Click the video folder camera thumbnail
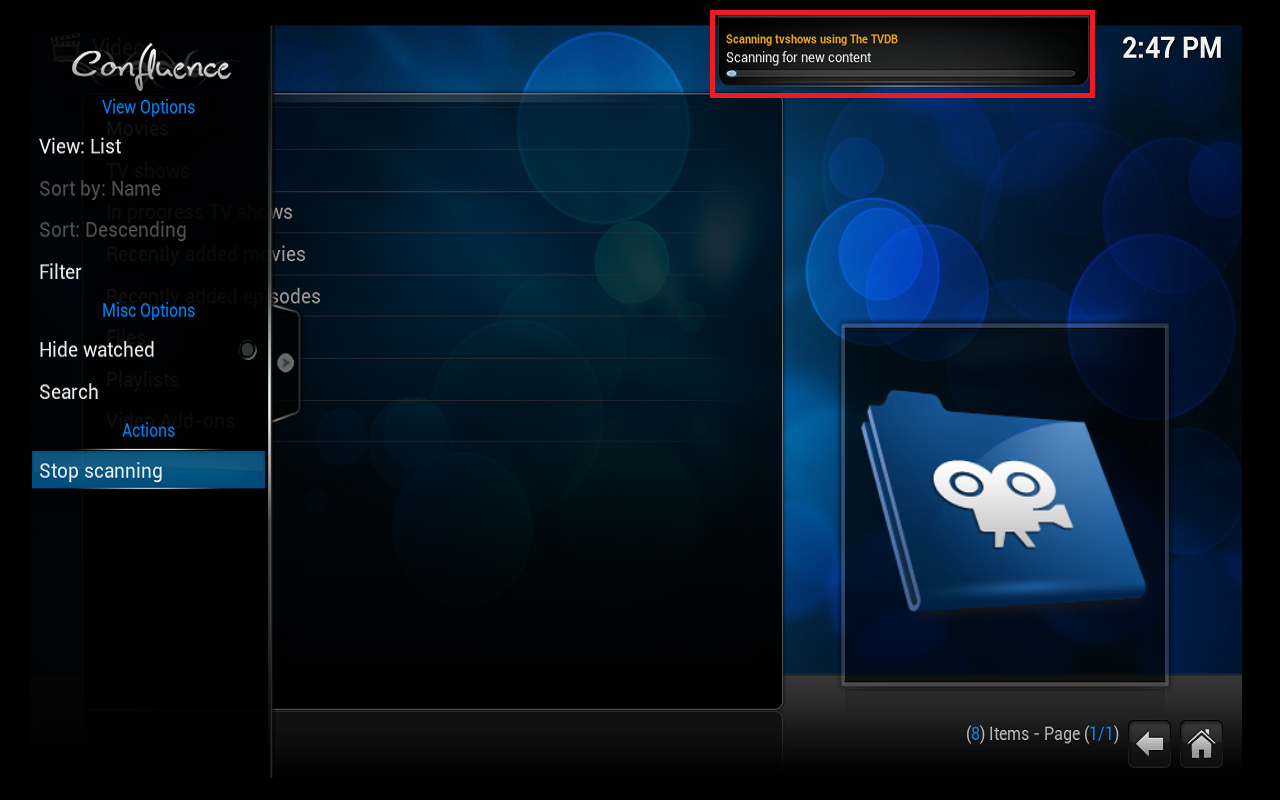This screenshot has height=800, width=1280. click(1004, 504)
